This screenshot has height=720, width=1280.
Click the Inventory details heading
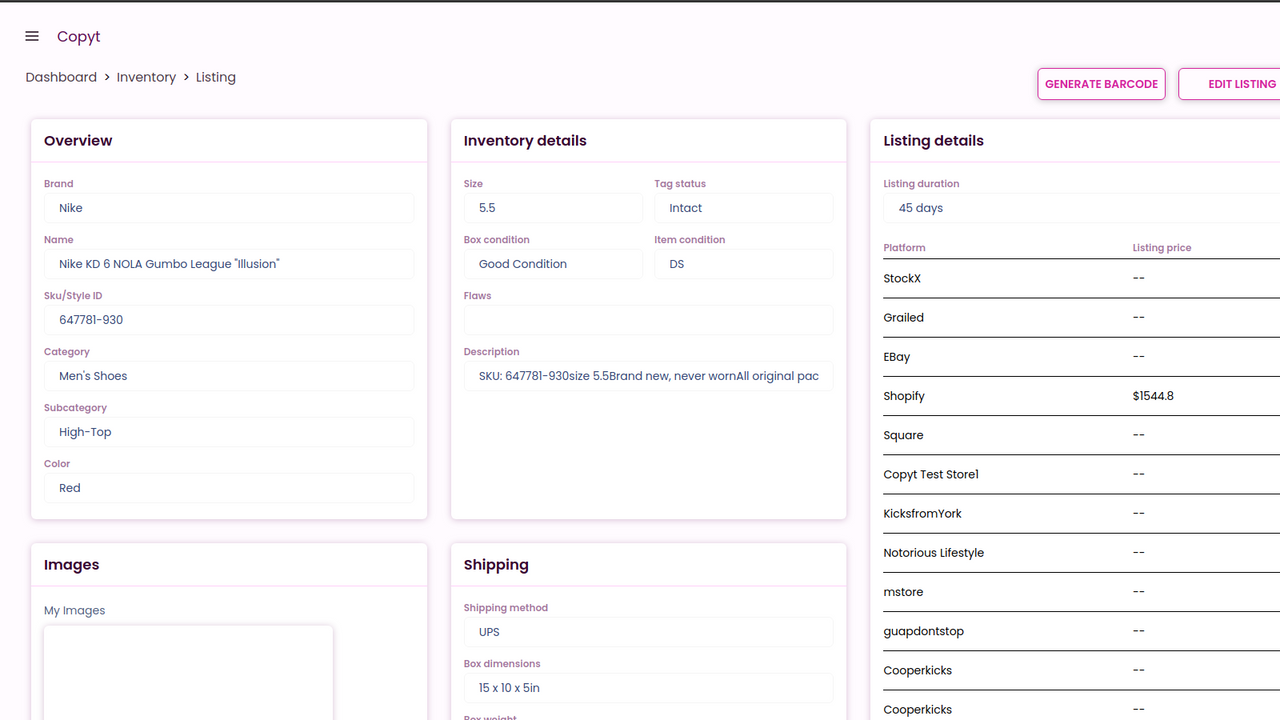[x=525, y=141]
